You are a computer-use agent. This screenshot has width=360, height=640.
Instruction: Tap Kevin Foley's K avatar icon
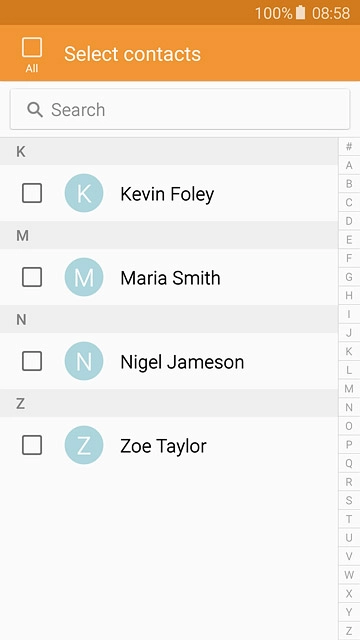click(x=84, y=193)
